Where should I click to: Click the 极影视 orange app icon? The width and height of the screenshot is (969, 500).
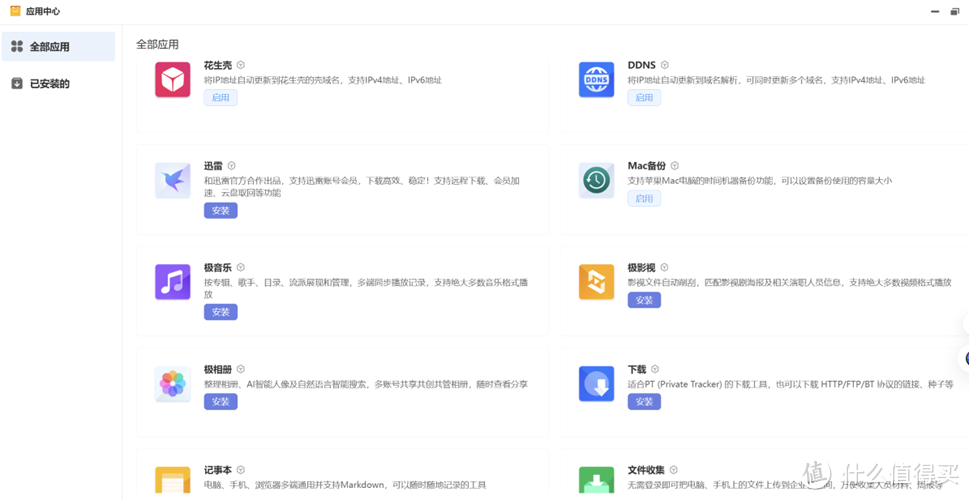[596, 282]
